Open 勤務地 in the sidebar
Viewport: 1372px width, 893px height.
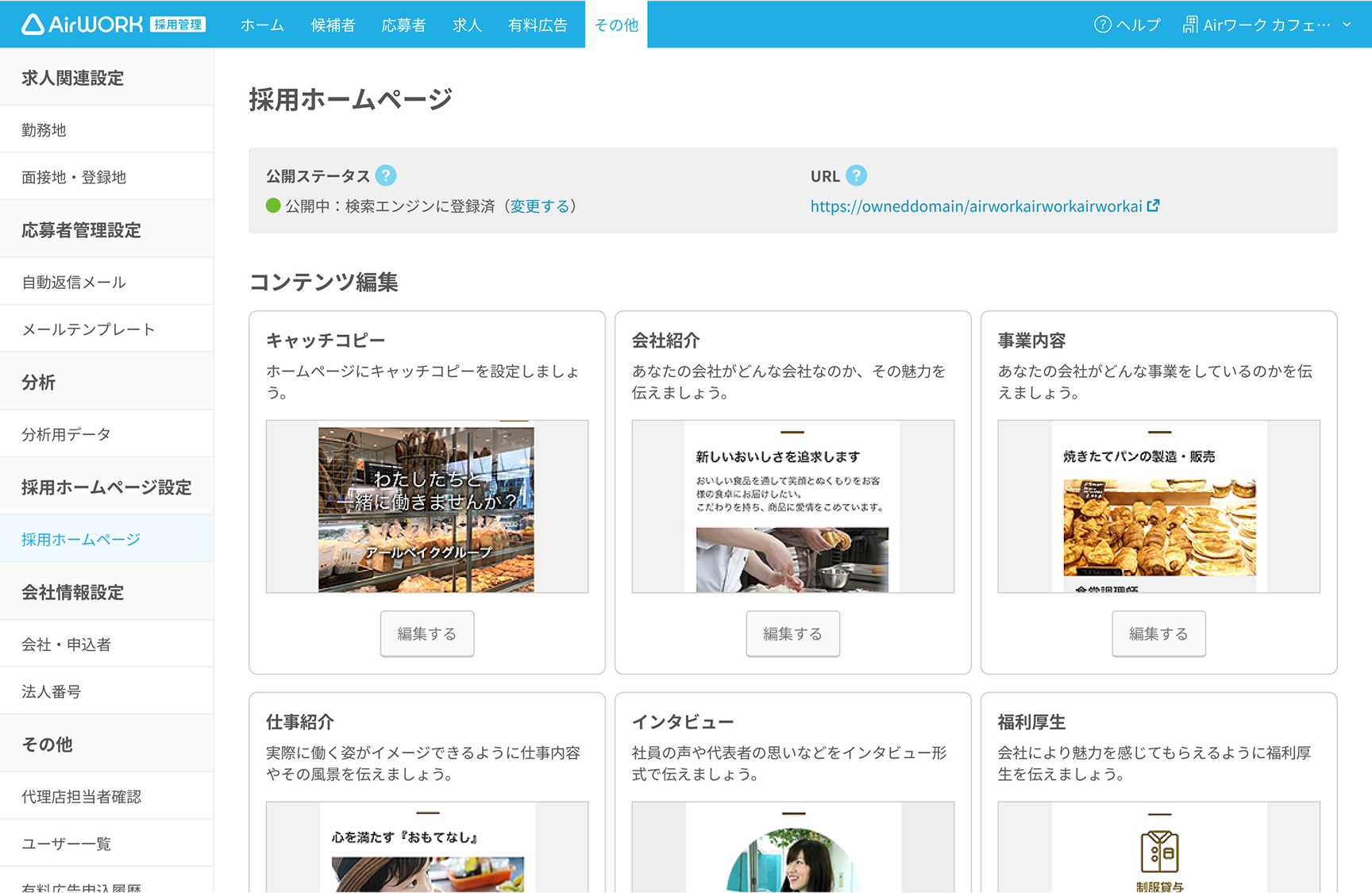tap(106, 129)
